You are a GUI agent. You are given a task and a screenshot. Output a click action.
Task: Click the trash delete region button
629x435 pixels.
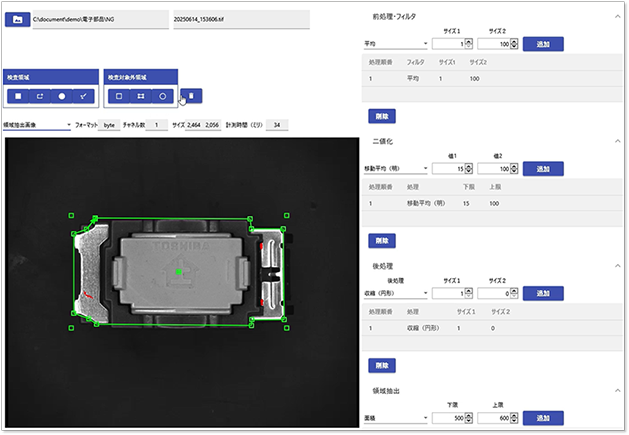(191, 96)
